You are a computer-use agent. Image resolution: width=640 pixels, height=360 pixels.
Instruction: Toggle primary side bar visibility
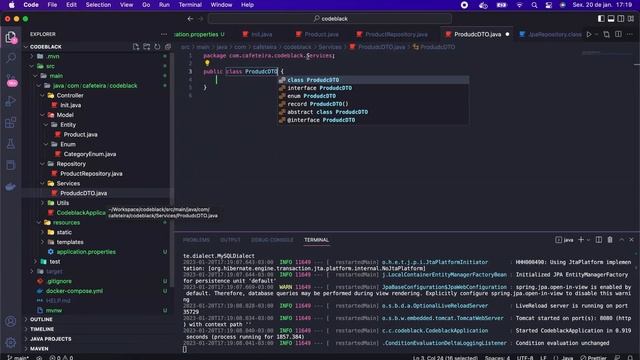click(x=601, y=19)
